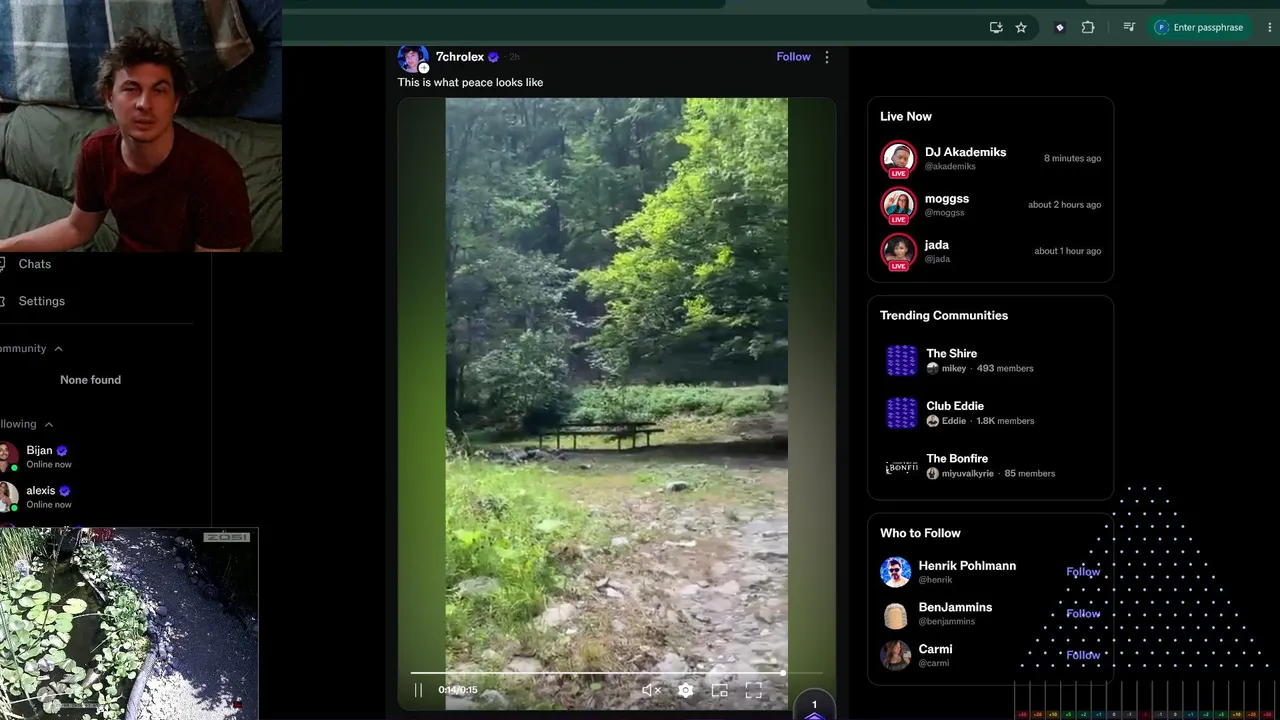
Task: Toggle picture-in-picture mode on video
Action: click(x=719, y=690)
